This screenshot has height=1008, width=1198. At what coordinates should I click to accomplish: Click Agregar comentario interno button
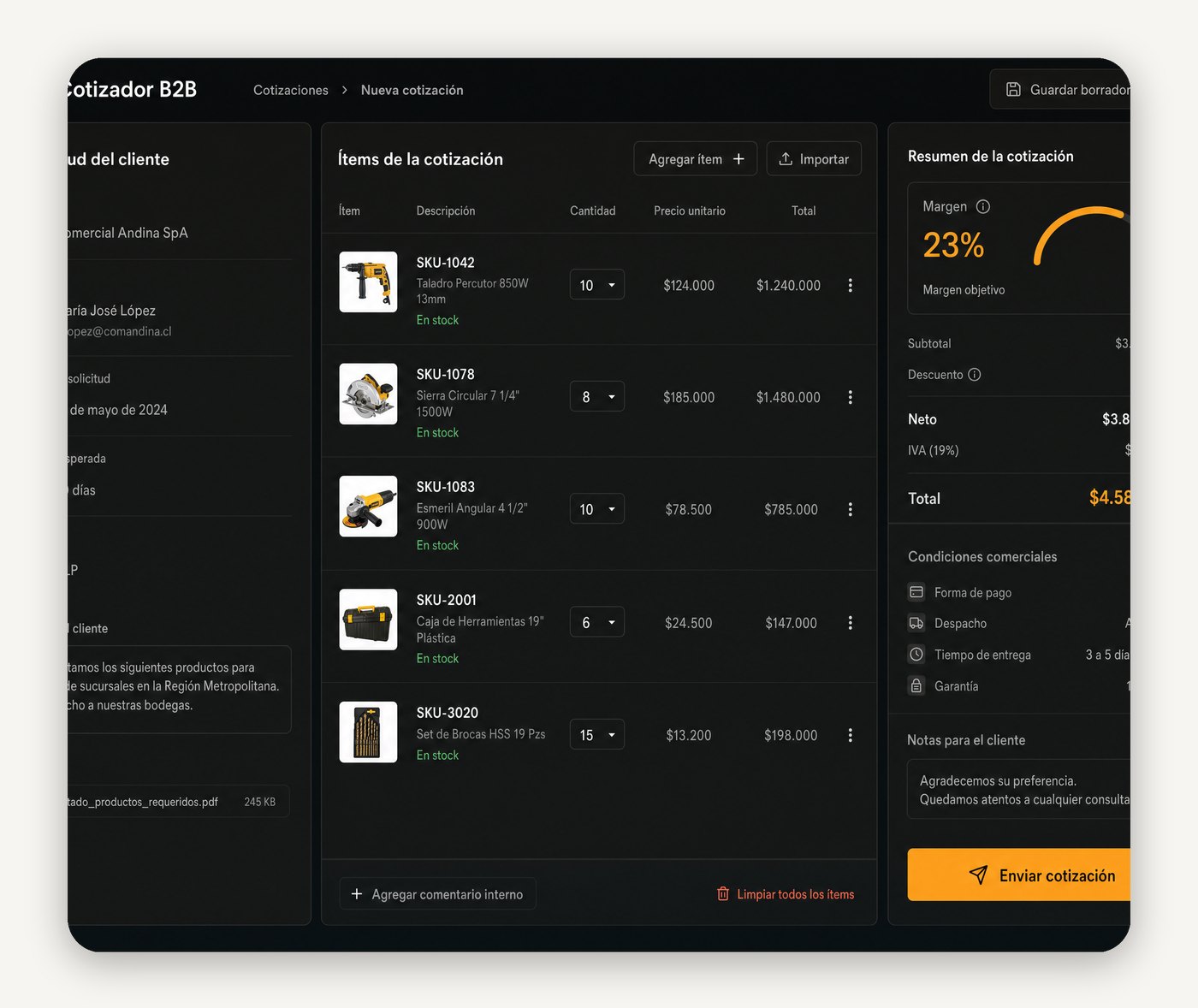point(438,894)
